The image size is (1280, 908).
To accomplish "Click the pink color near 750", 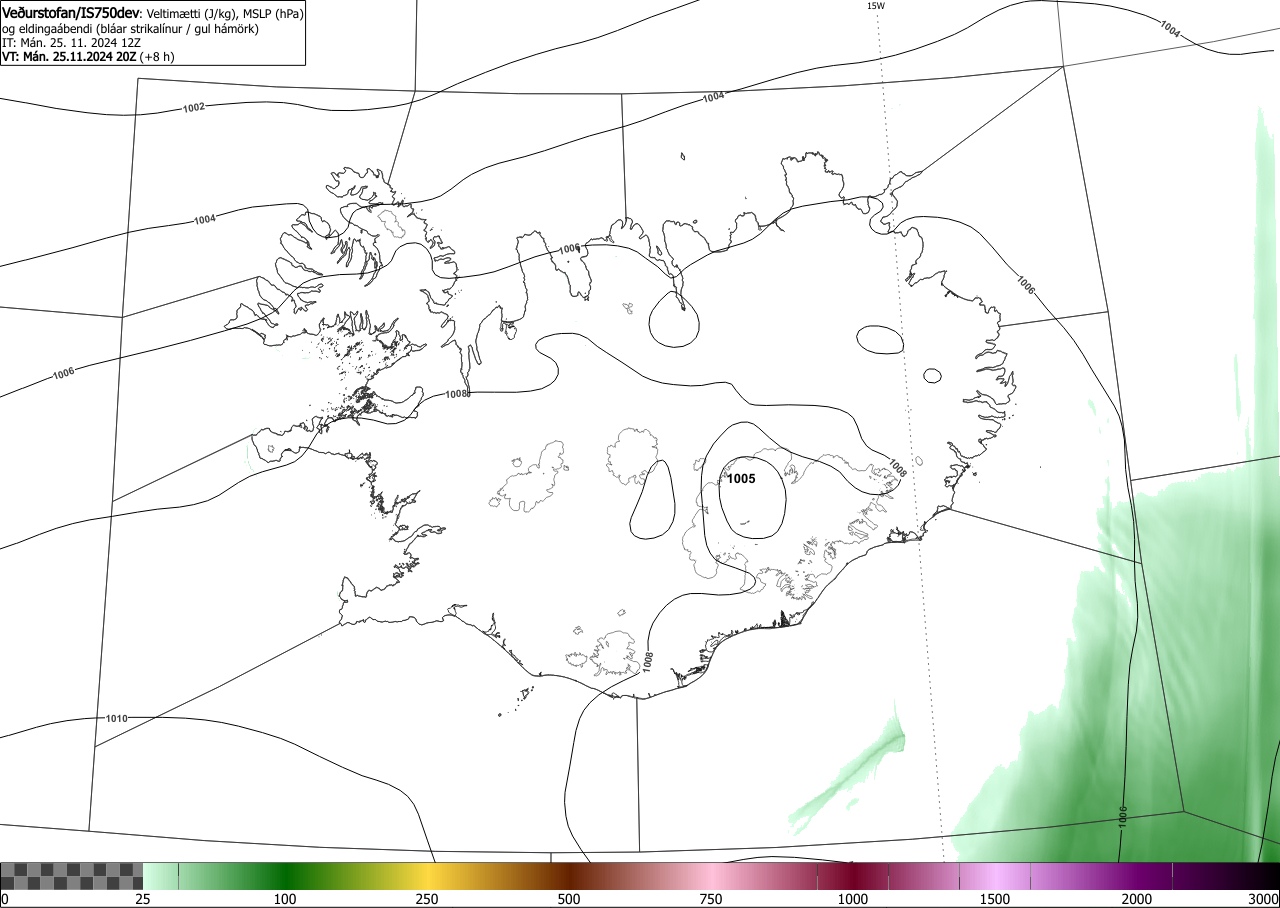I will (x=711, y=876).
